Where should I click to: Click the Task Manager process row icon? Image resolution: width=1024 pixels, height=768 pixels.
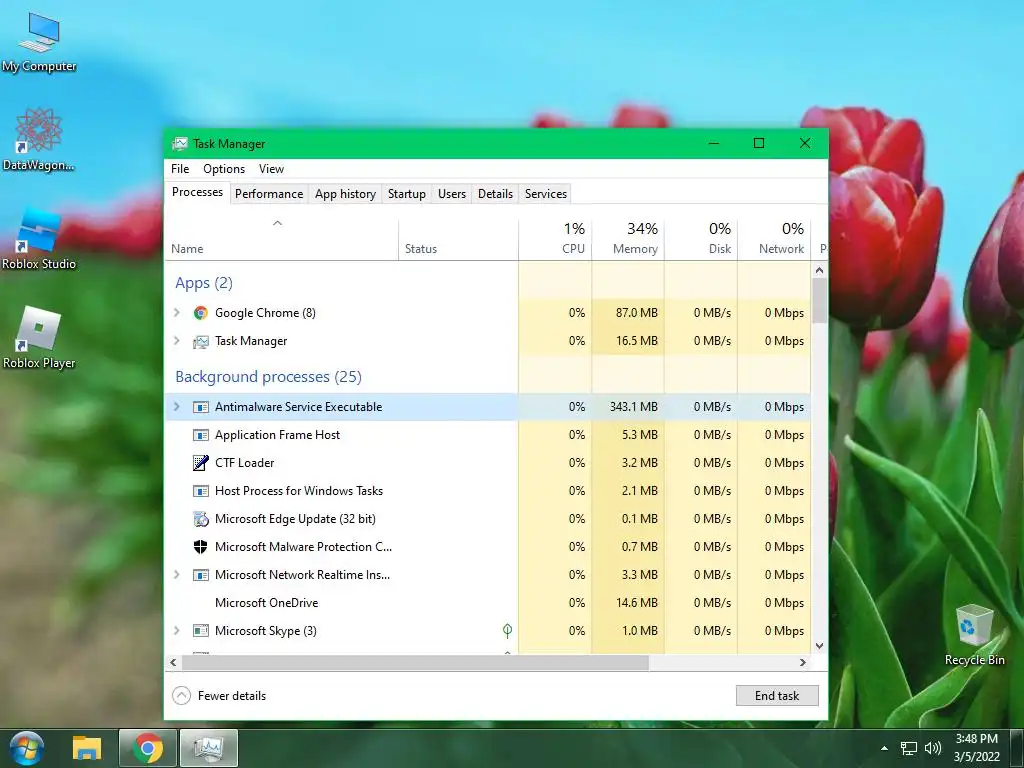(x=200, y=341)
